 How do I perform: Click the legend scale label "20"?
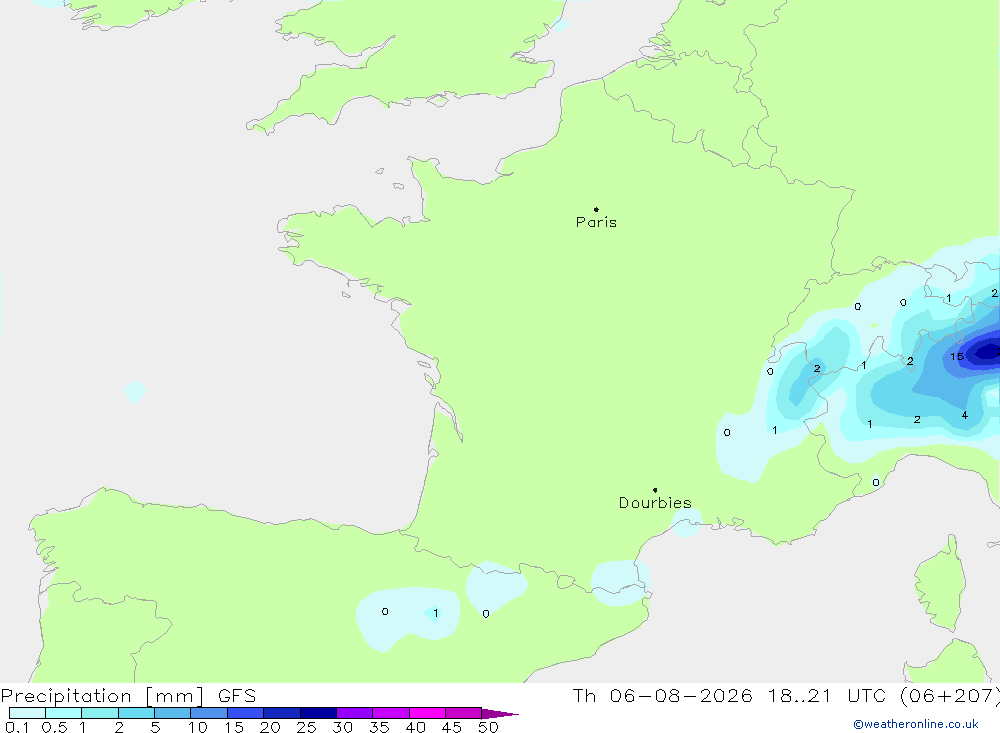point(270,727)
